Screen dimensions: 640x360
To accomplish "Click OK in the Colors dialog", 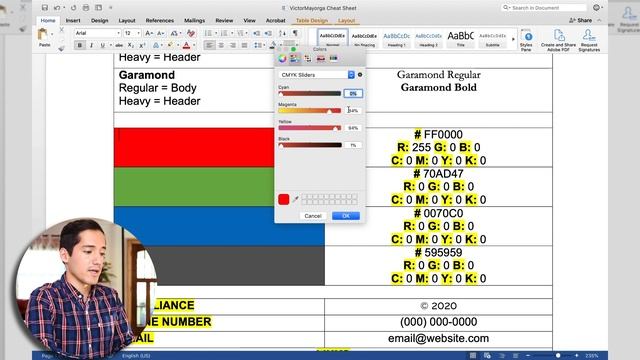I will click(x=346, y=216).
